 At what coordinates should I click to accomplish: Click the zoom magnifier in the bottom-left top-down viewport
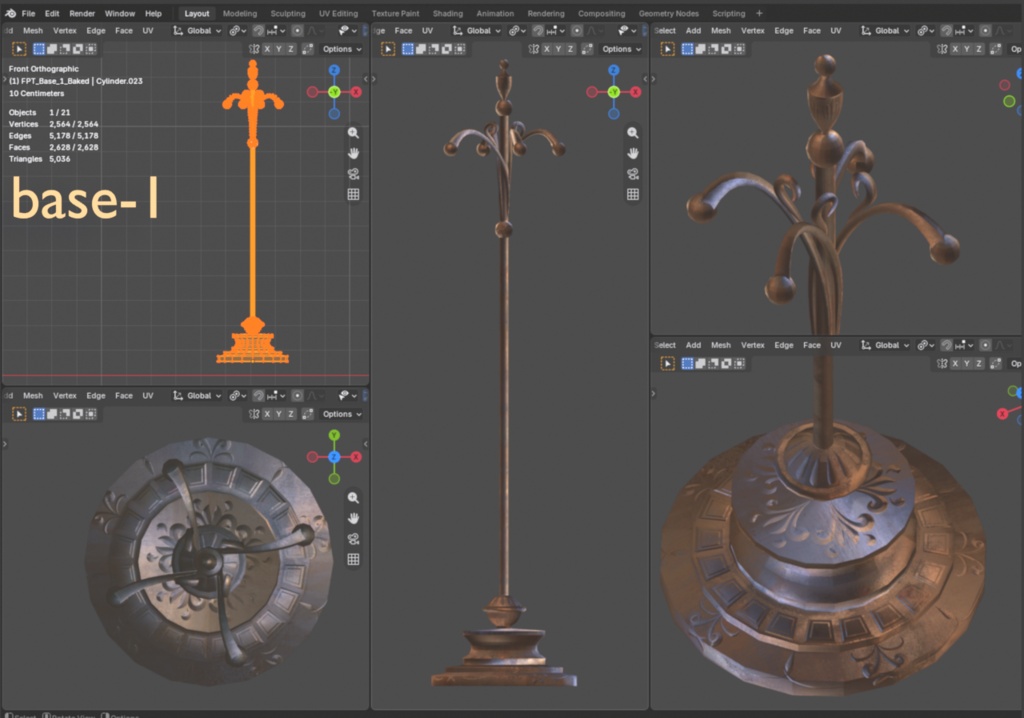coord(353,498)
